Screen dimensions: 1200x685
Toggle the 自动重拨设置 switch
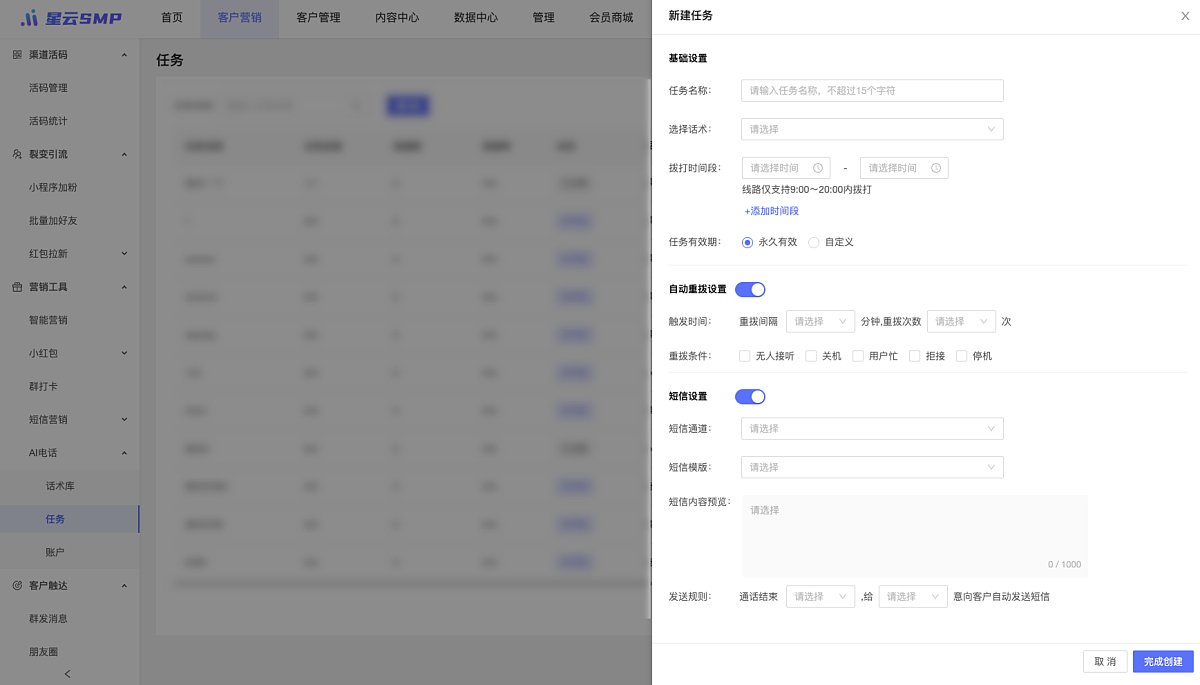pos(750,289)
